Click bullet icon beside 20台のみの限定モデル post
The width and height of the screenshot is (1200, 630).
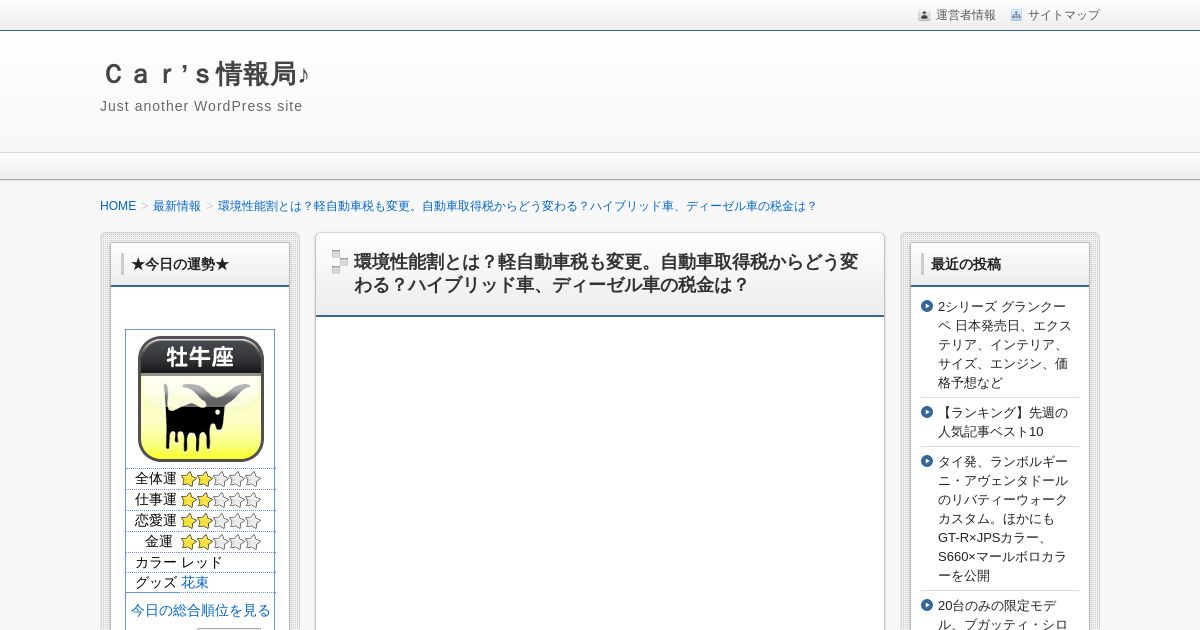(x=927, y=605)
